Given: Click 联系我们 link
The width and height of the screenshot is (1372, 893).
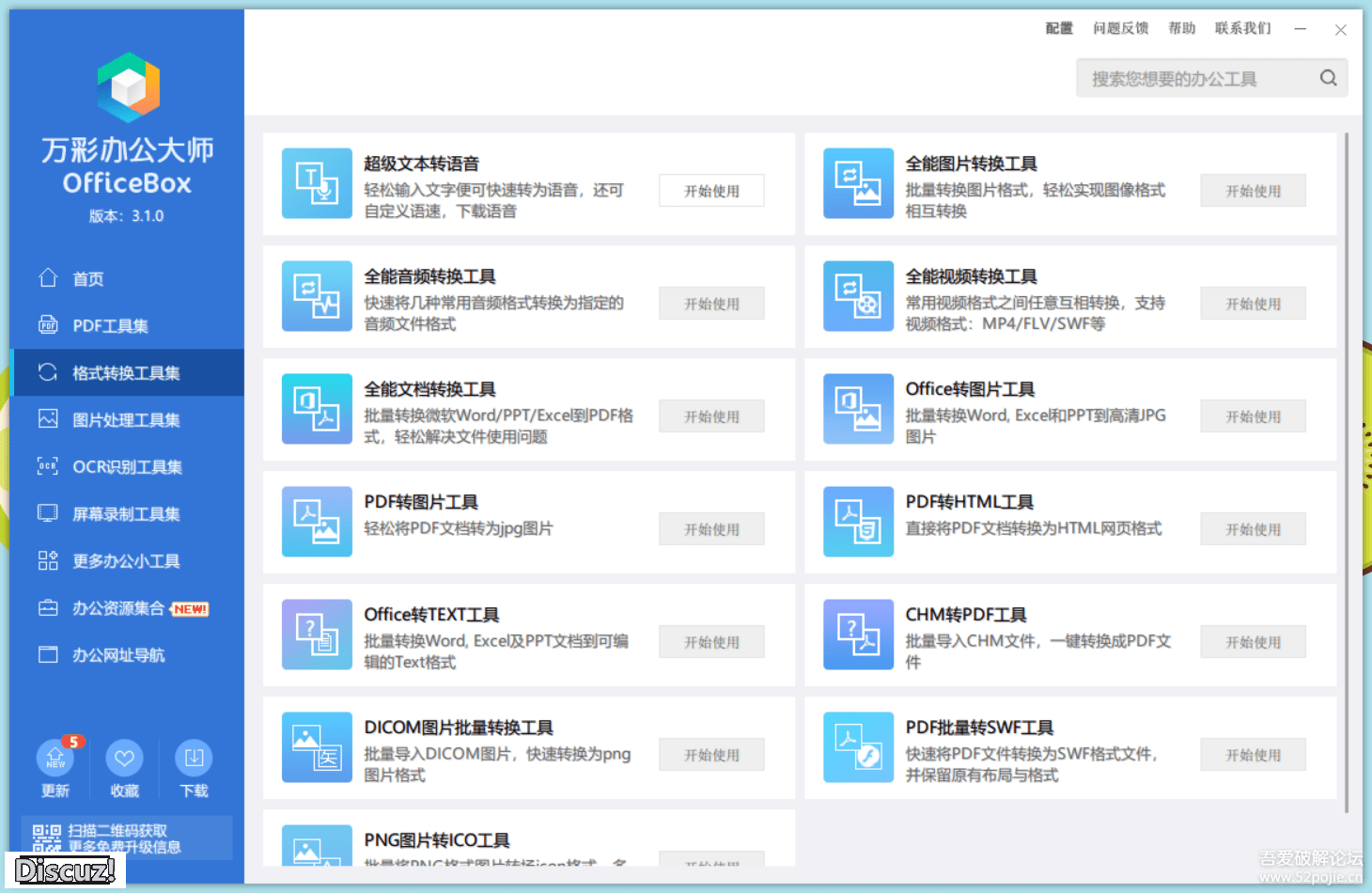Looking at the screenshot, I should click(x=1242, y=28).
